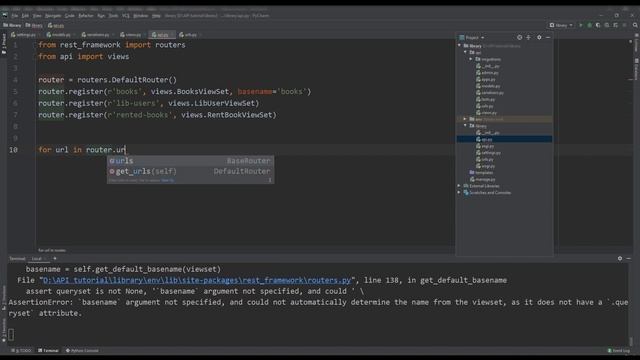The height and width of the screenshot is (360, 640).
Task: Click the Terminal tool window button
Action: coord(48,351)
